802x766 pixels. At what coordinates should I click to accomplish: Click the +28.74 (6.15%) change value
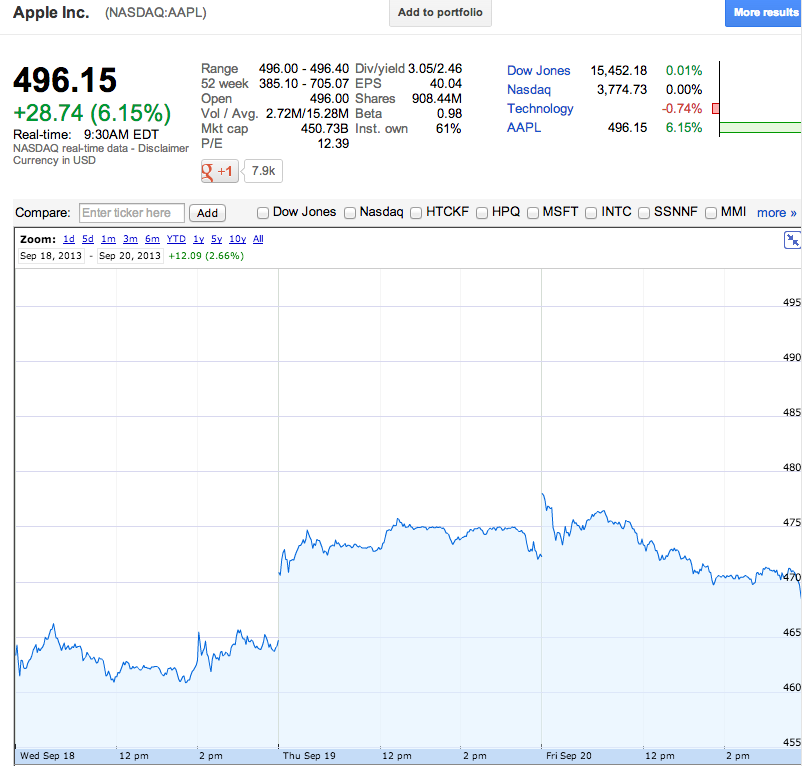coord(92,113)
